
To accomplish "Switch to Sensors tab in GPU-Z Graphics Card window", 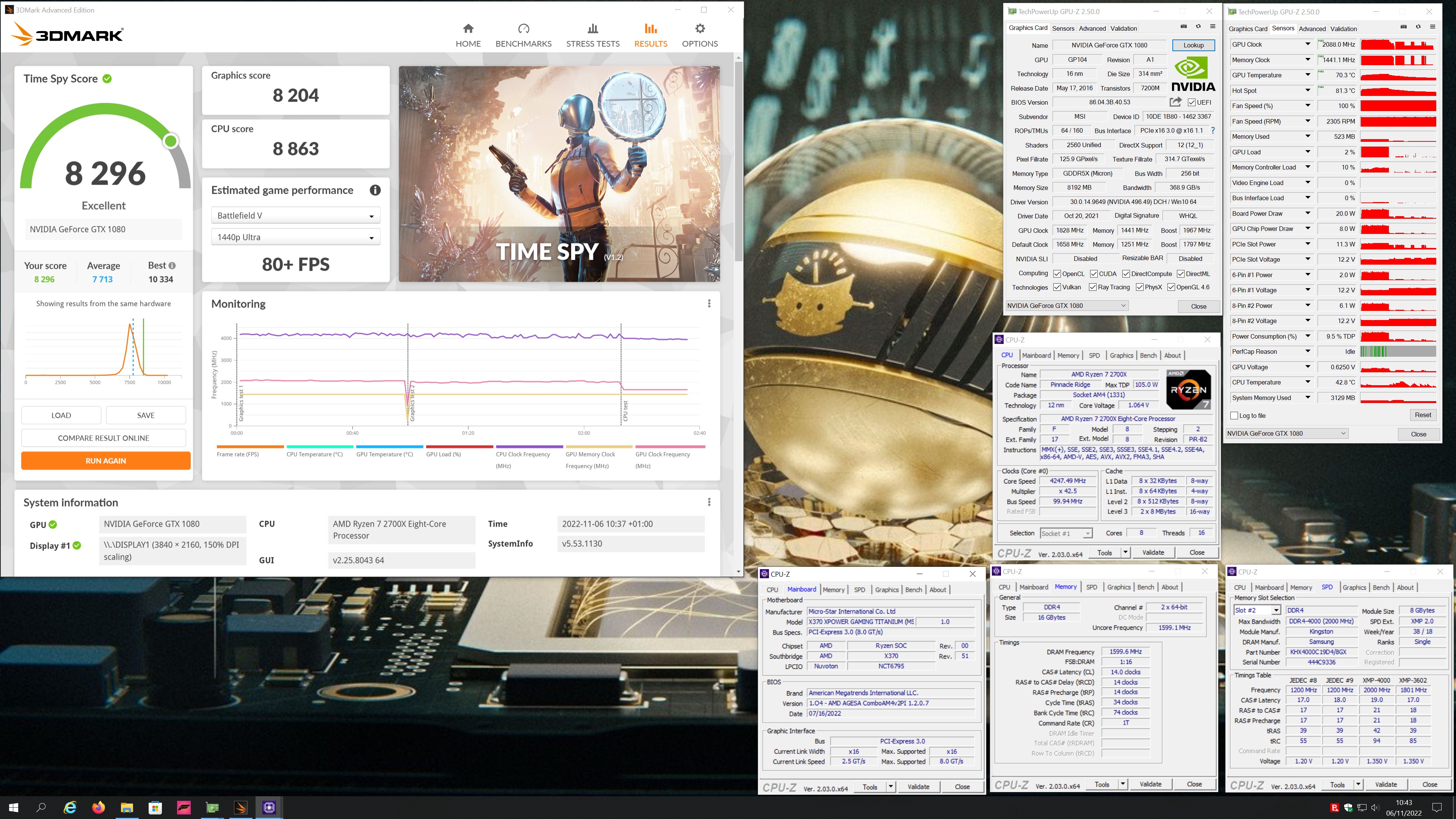I will pos(1062,28).
